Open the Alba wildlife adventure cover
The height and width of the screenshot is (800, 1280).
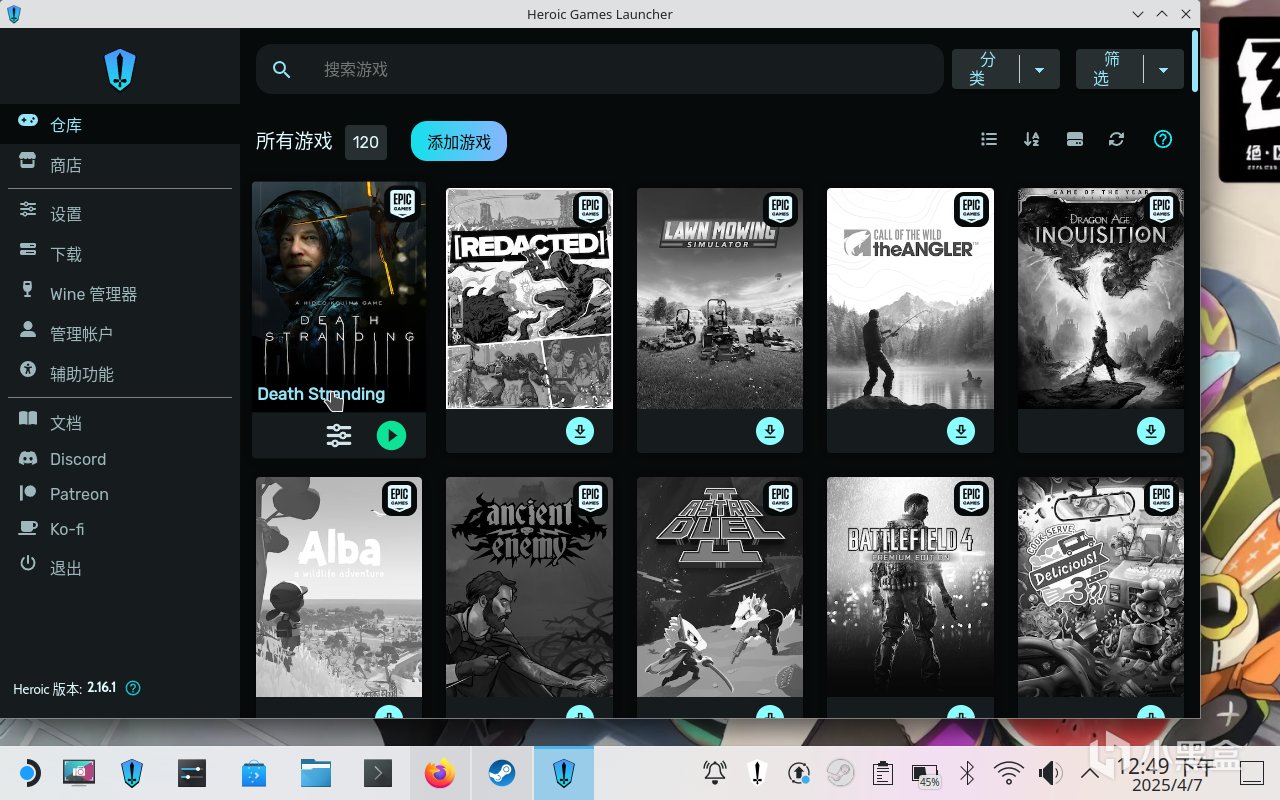pos(339,587)
